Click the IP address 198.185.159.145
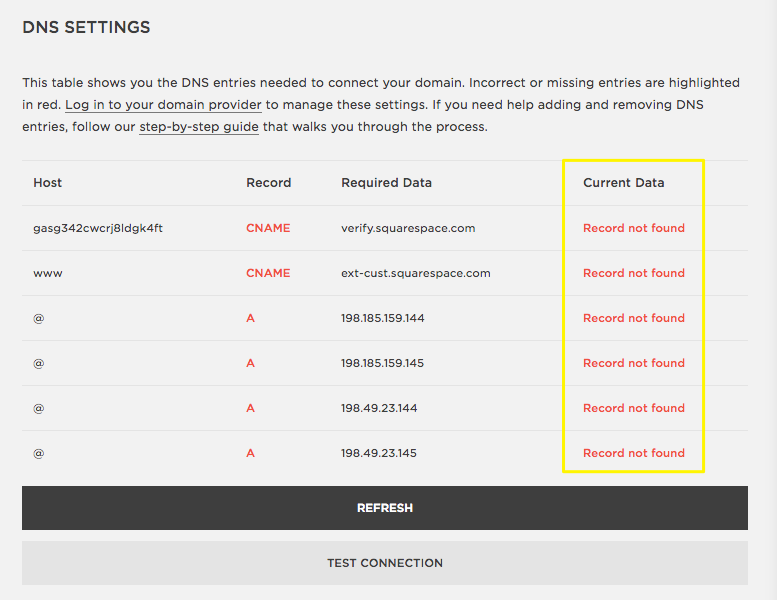 coord(382,363)
